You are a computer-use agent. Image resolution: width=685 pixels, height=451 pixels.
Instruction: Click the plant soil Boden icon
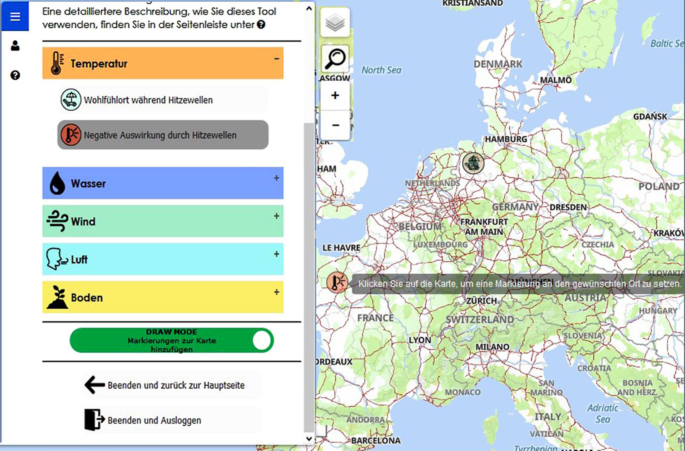pyautogui.click(x=57, y=297)
